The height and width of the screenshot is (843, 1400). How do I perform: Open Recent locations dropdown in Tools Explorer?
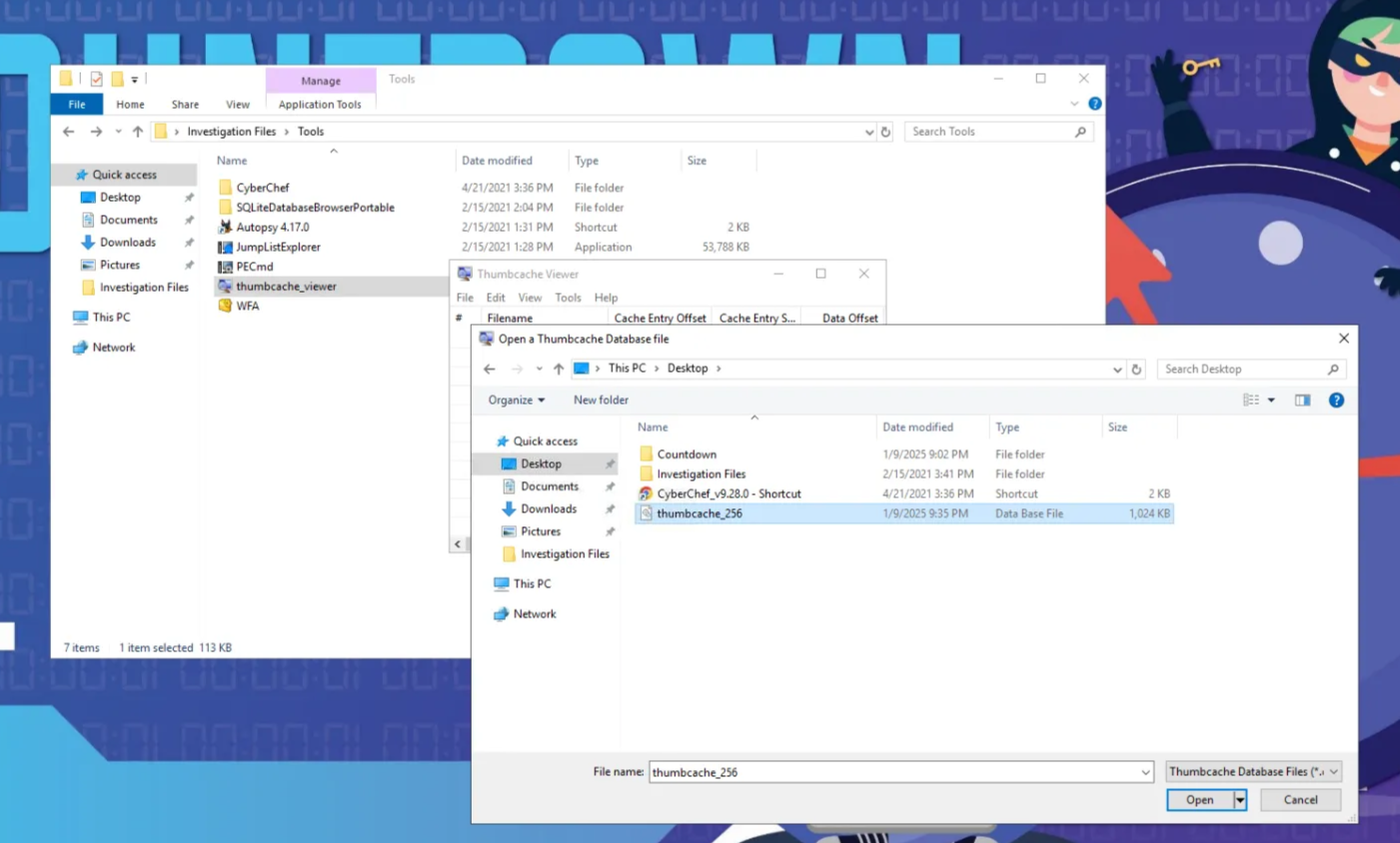(x=118, y=132)
